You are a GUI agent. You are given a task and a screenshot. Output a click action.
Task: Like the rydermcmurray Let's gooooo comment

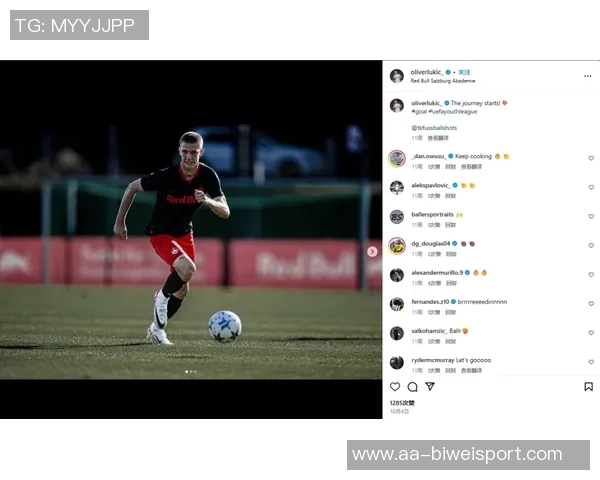tap(591, 362)
